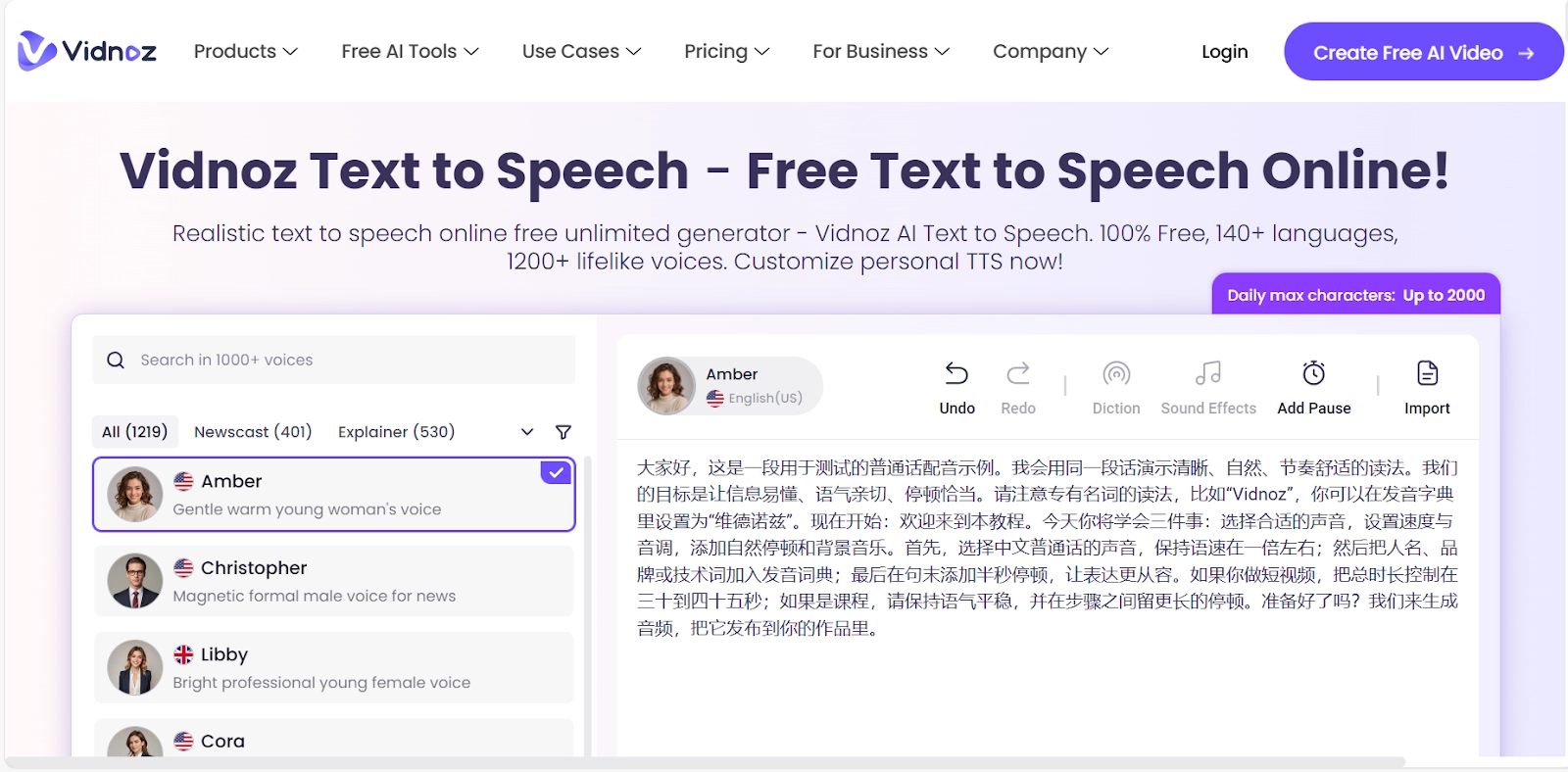Expand the For Business menu
The image size is (1568, 772).
(x=881, y=51)
